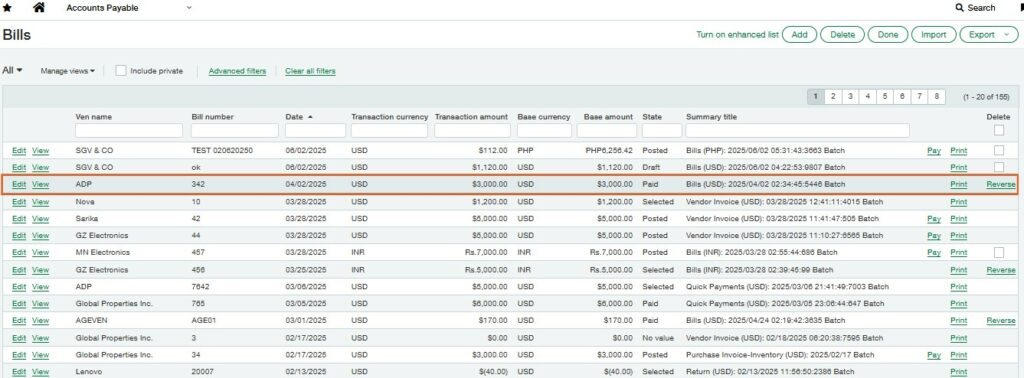Sort by Bill number column header
Image resolution: width=1024 pixels, height=378 pixels.
(212, 117)
